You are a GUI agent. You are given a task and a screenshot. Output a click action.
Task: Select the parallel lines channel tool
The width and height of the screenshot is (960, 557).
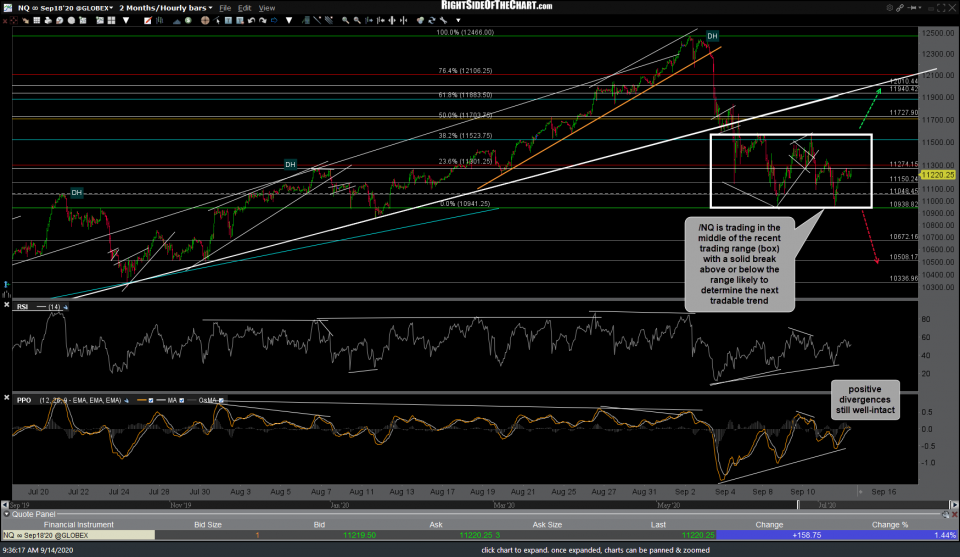329,20
